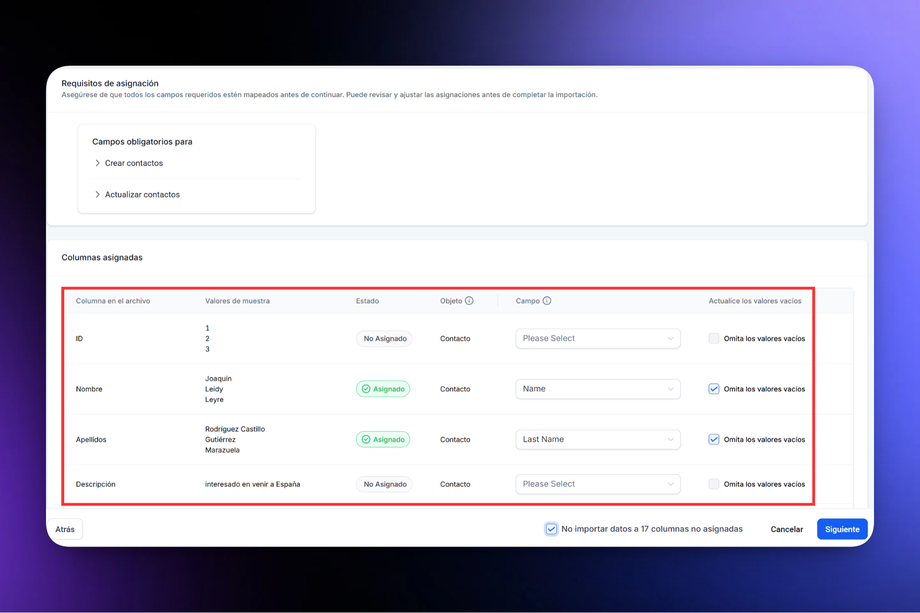Click the Requisitos de asignación heading
Screen dimensions: 920x613
(x=110, y=83)
